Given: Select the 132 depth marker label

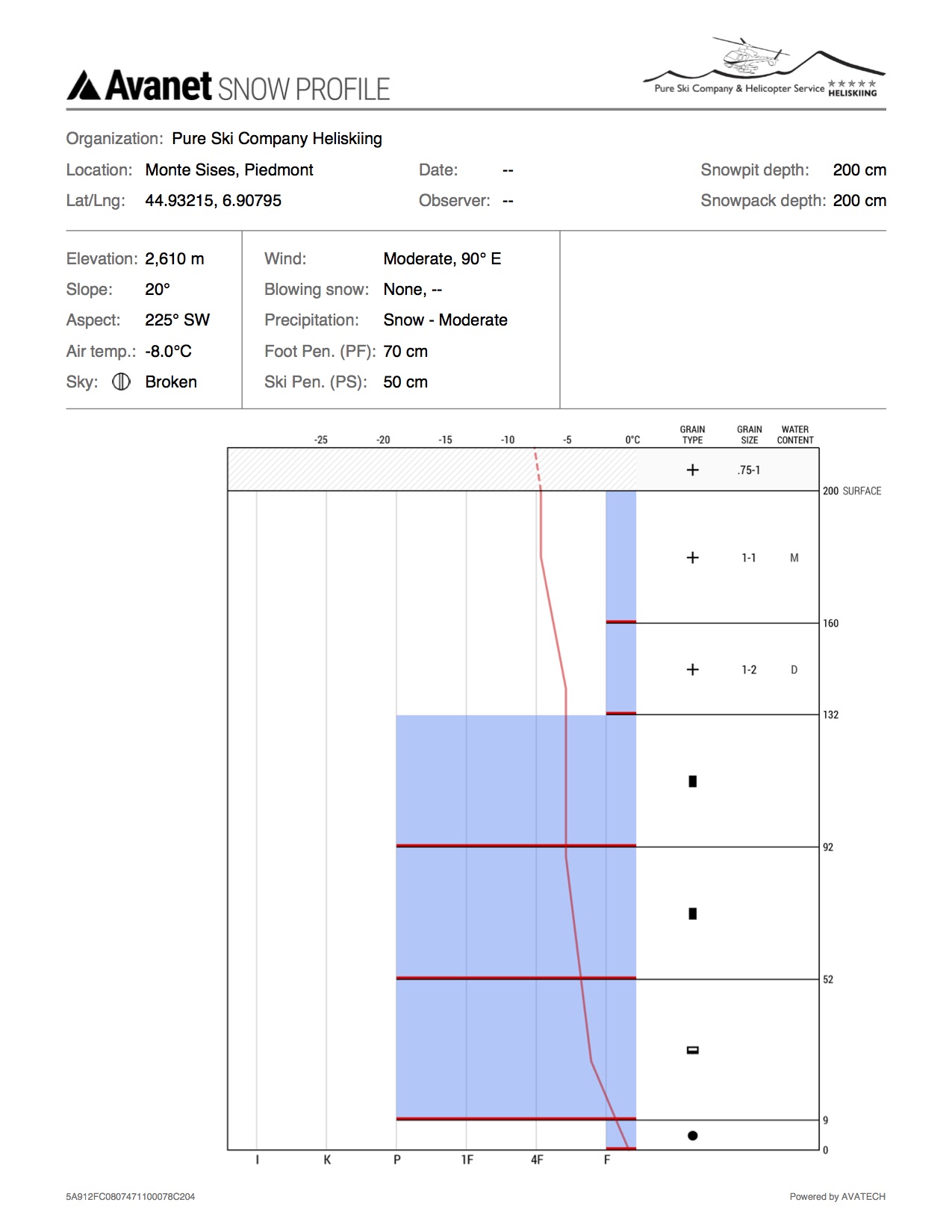Looking at the screenshot, I should (830, 715).
